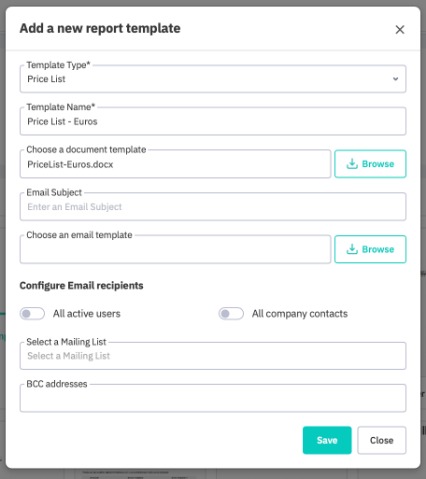Viewport: 426px width, 479px height.
Task: Click the Configure Email recipients heading
Action: (x=81, y=286)
